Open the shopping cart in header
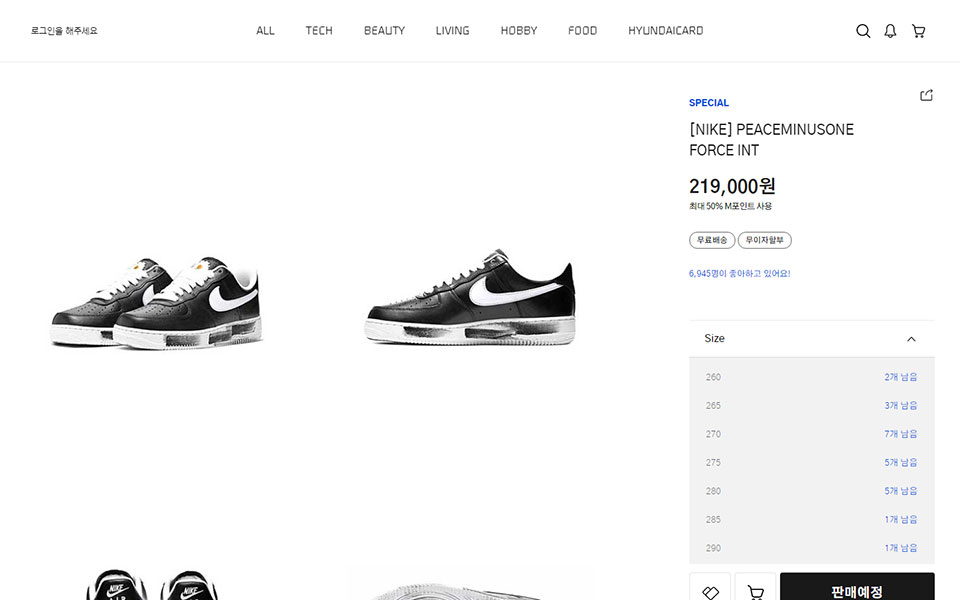The width and height of the screenshot is (960, 600). click(918, 31)
